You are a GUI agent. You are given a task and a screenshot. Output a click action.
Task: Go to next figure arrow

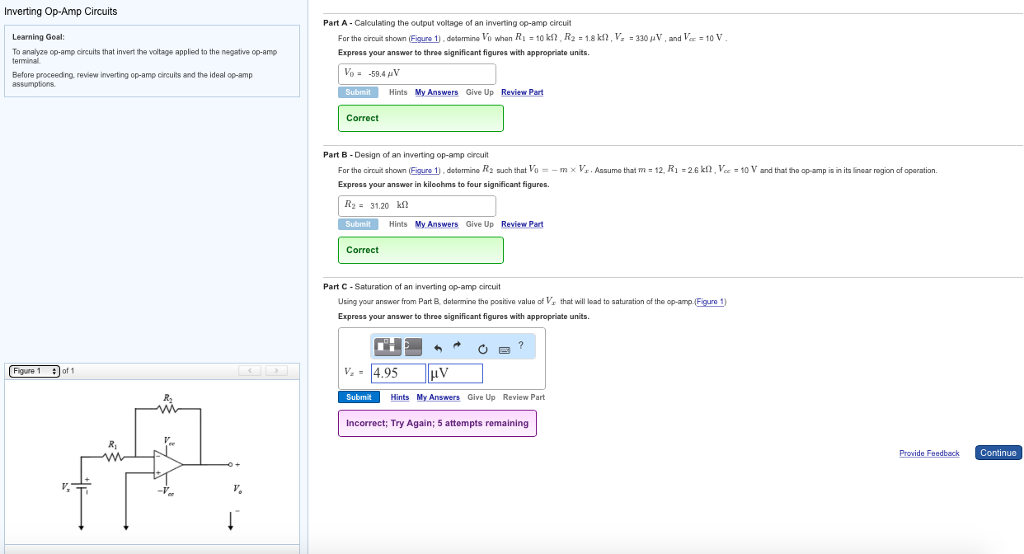[x=275, y=371]
